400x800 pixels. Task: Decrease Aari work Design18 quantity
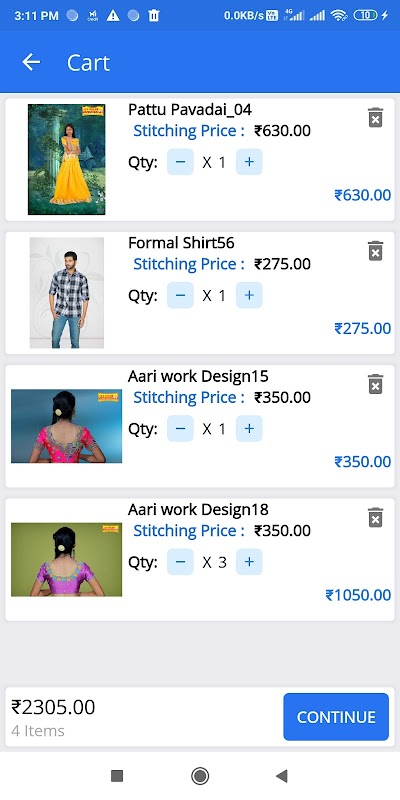[181, 562]
